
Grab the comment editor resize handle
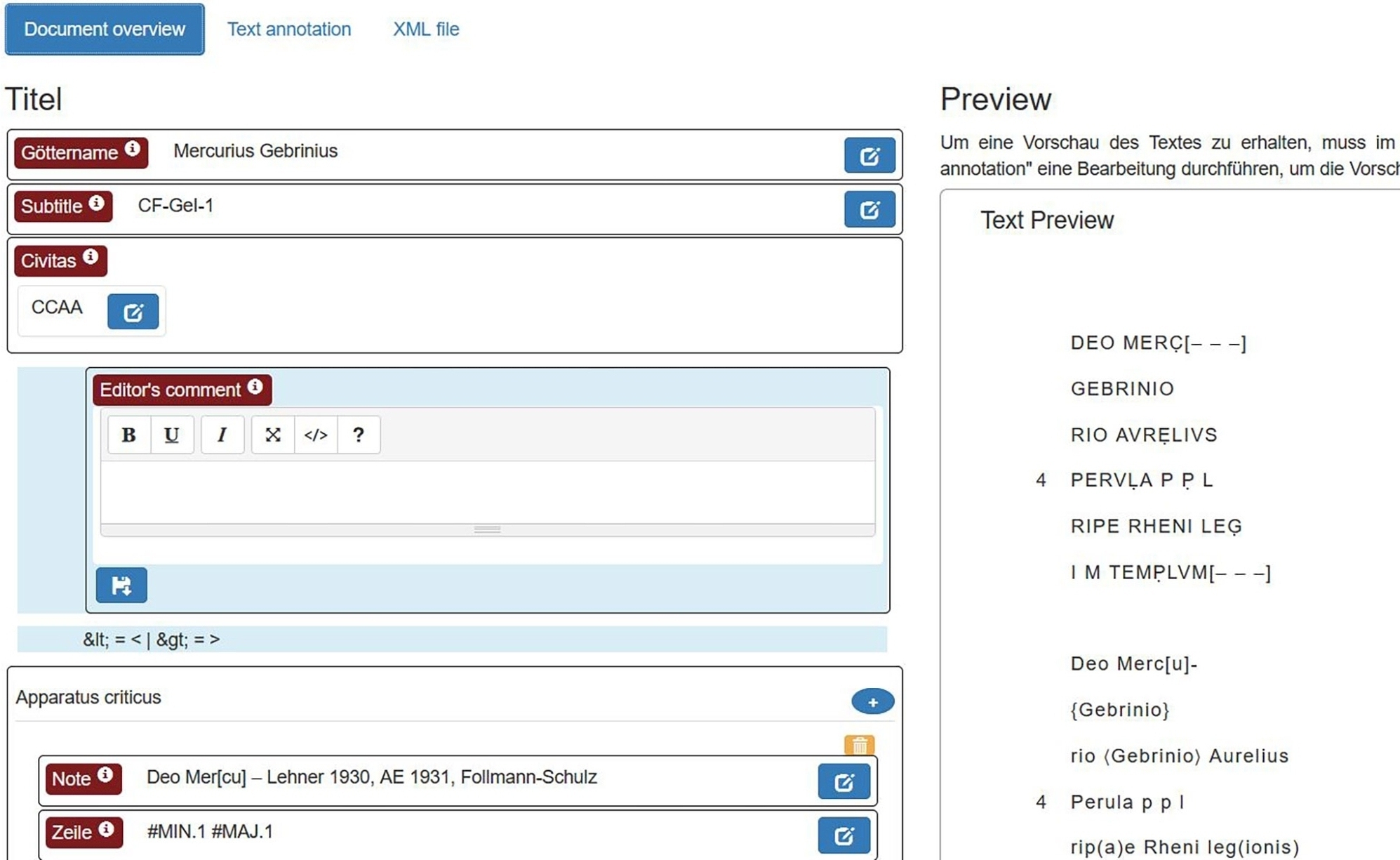click(487, 529)
